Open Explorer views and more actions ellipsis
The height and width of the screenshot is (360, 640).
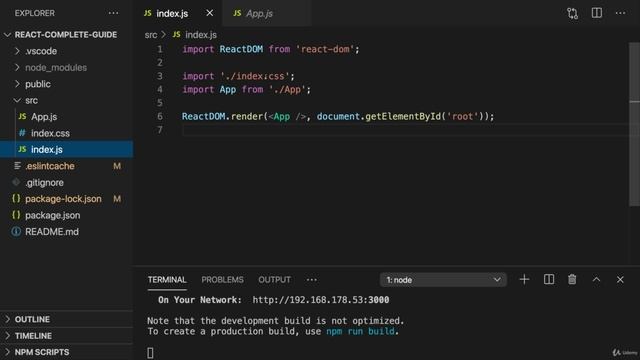(x=113, y=13)
